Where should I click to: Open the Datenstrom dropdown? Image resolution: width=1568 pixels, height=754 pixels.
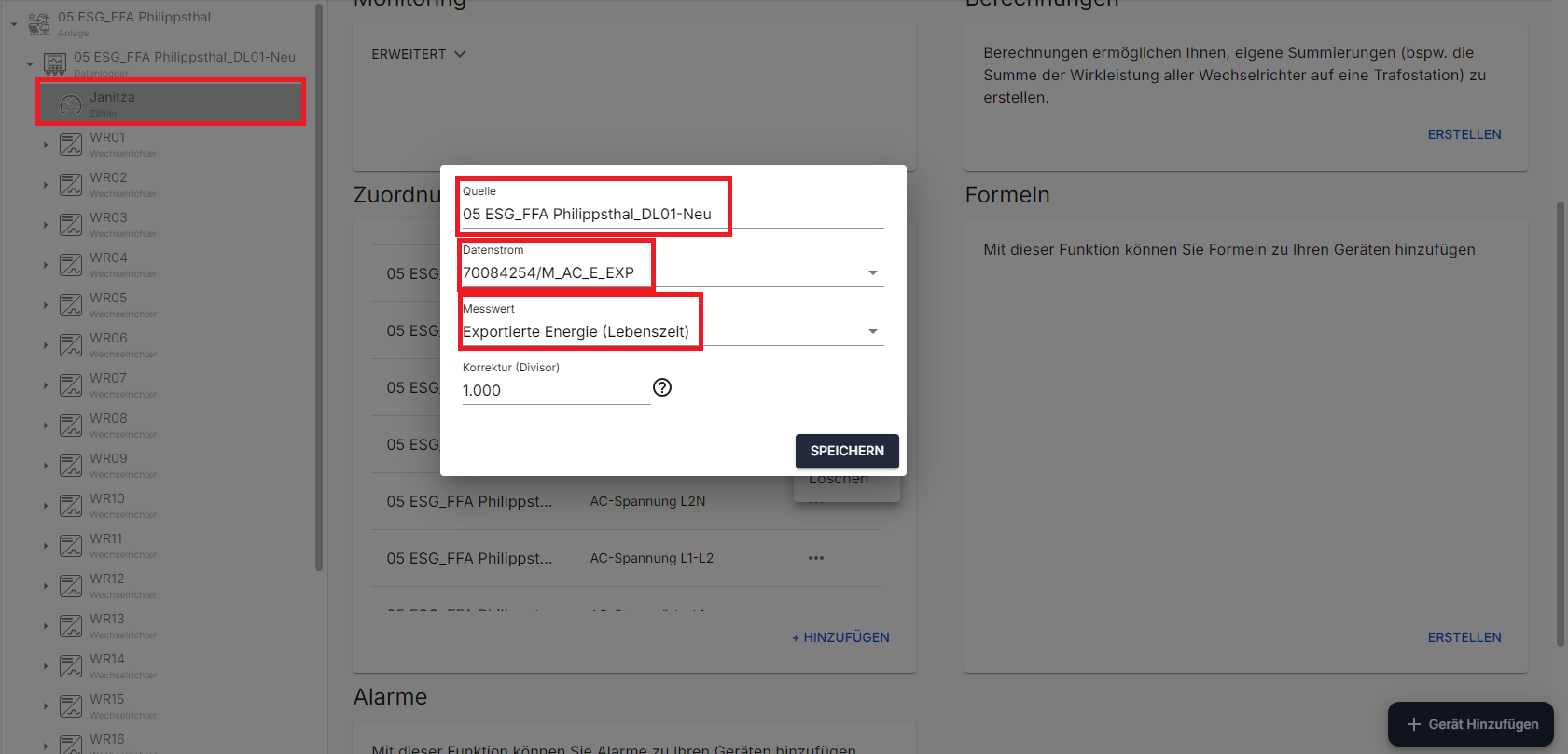(872, 273)
